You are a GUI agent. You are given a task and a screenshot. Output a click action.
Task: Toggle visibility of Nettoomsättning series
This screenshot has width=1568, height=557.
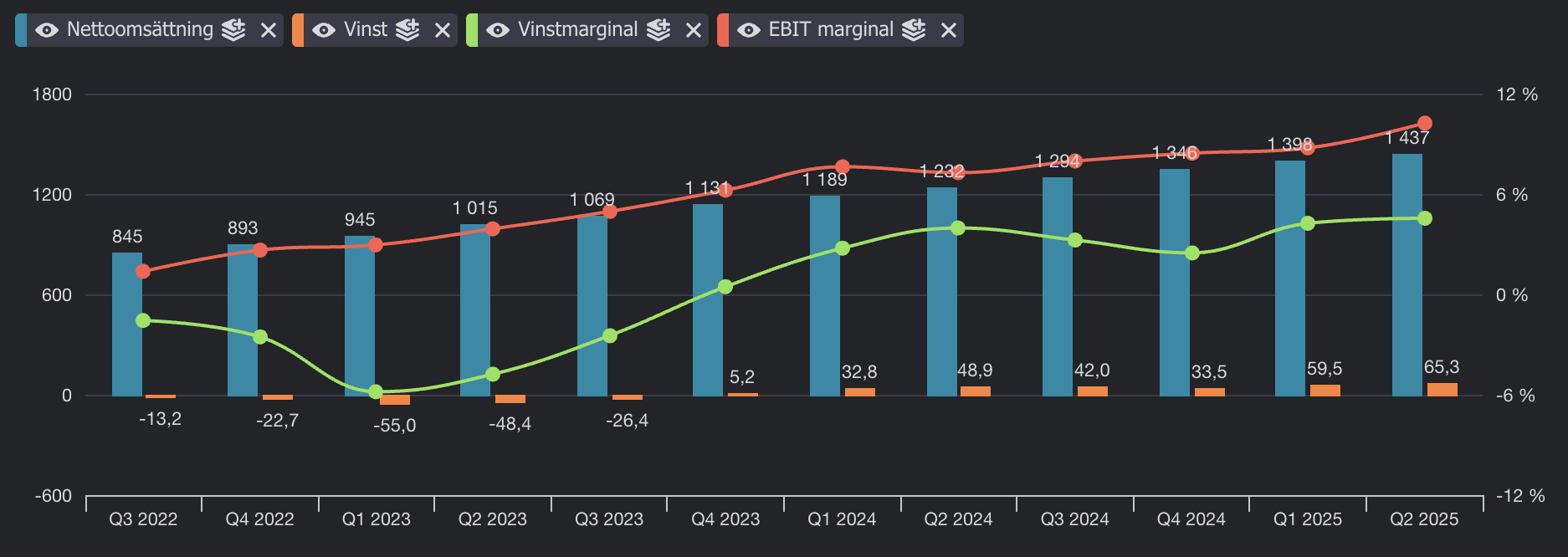tap(47, 30)
